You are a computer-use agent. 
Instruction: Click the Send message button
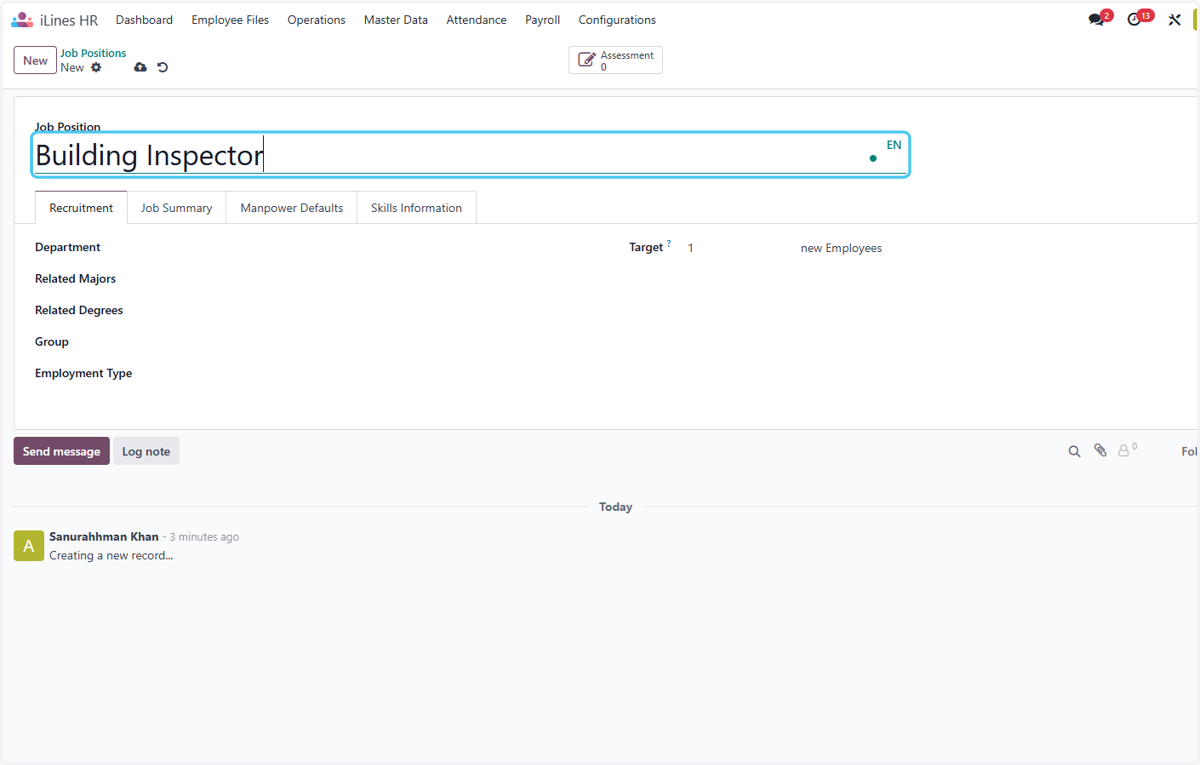click(x=62, y=451)
